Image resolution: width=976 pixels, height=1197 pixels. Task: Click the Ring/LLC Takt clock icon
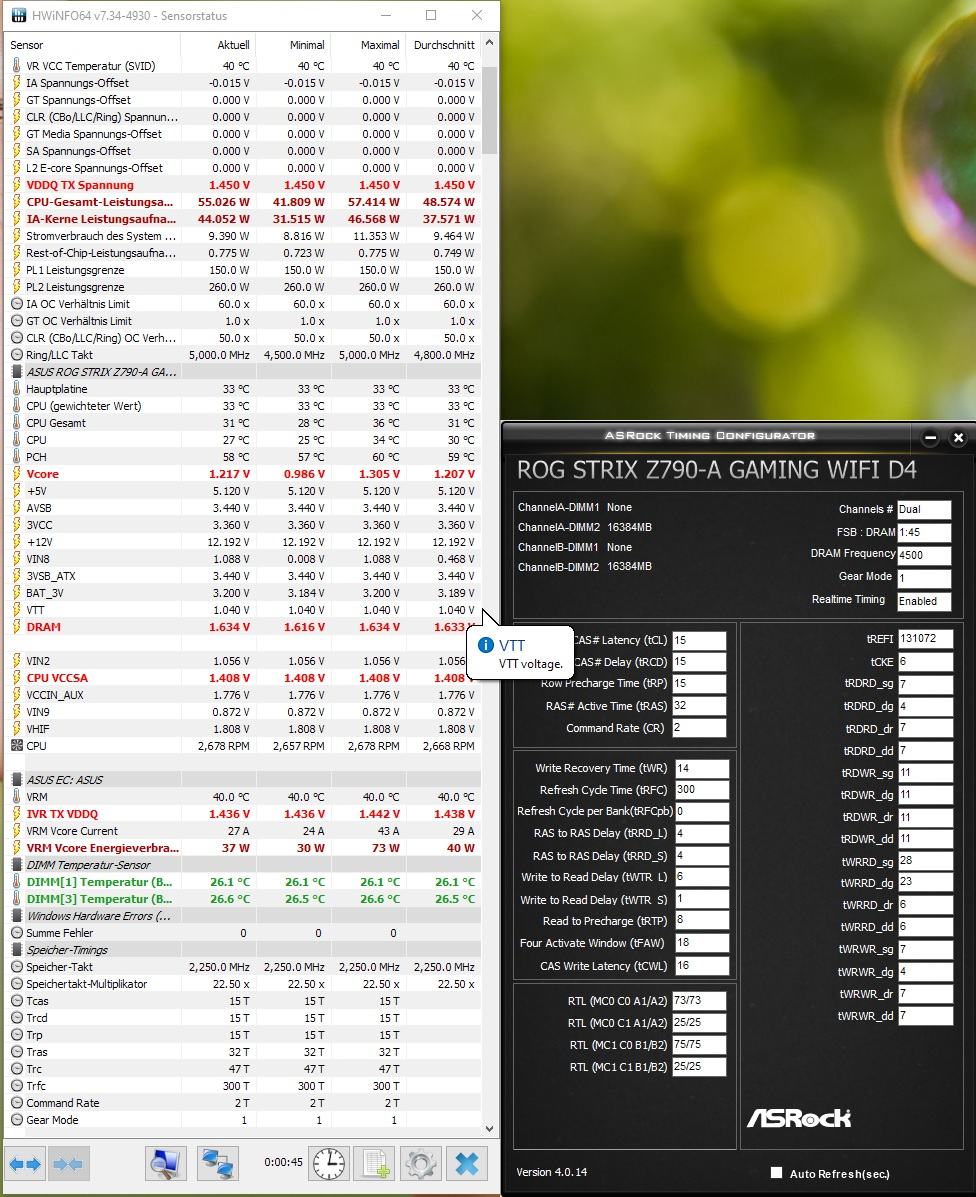(17, 355)
